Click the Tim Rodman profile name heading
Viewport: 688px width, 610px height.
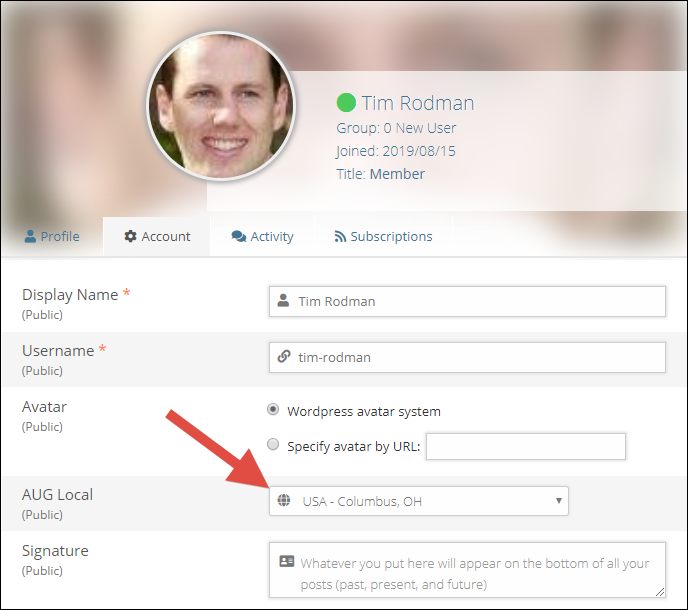pyautogui.click(x=418, y=103)
